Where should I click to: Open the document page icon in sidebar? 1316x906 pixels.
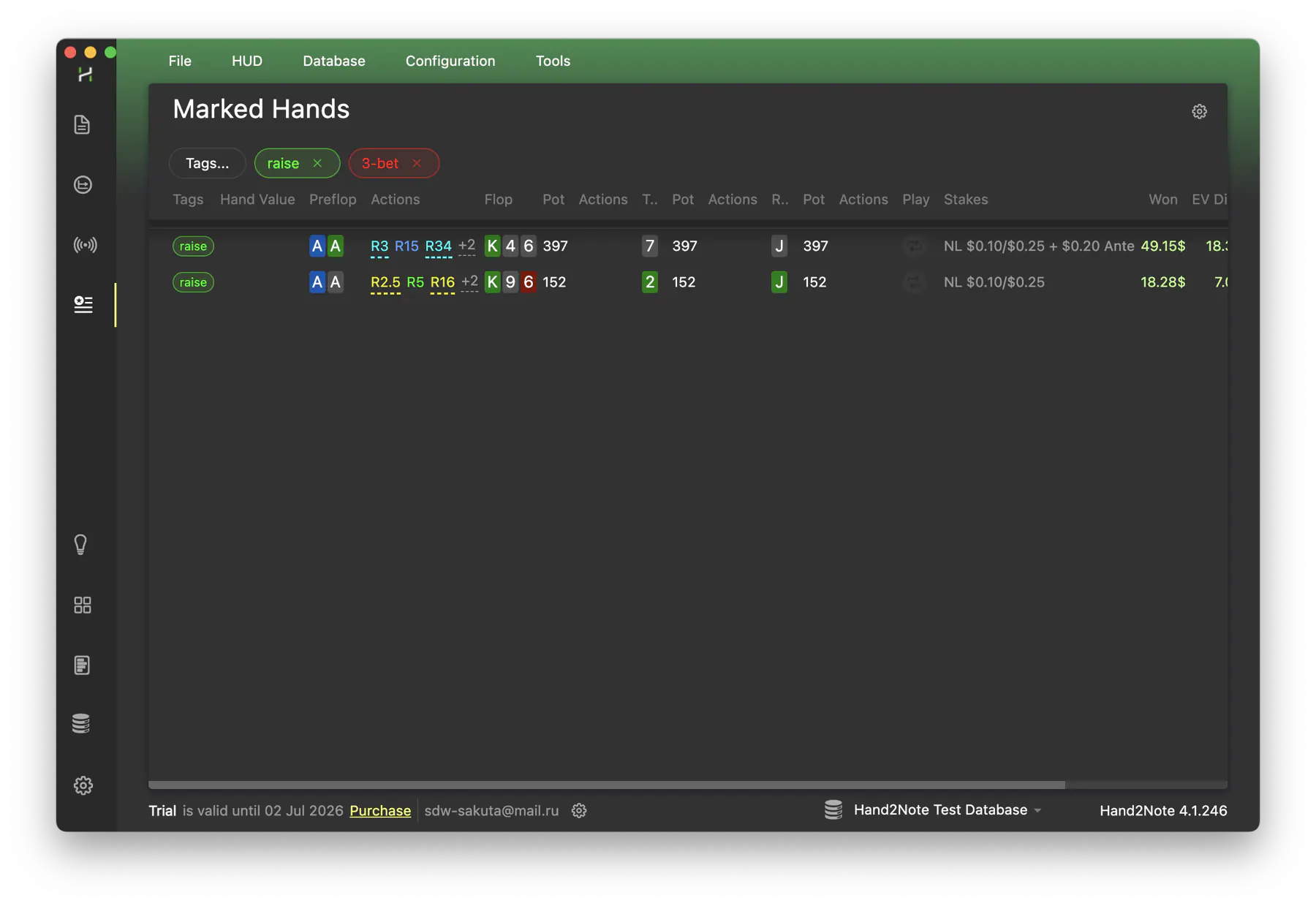[x=83, y=124]
